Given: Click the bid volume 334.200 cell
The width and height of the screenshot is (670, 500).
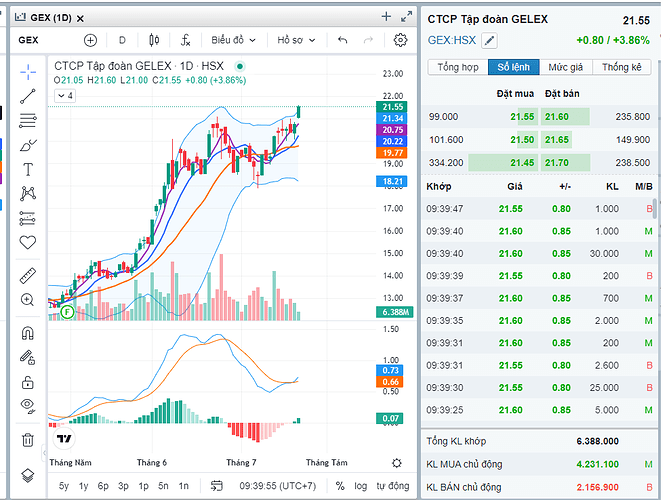Looking at the screenshot, I should (446, 163).
